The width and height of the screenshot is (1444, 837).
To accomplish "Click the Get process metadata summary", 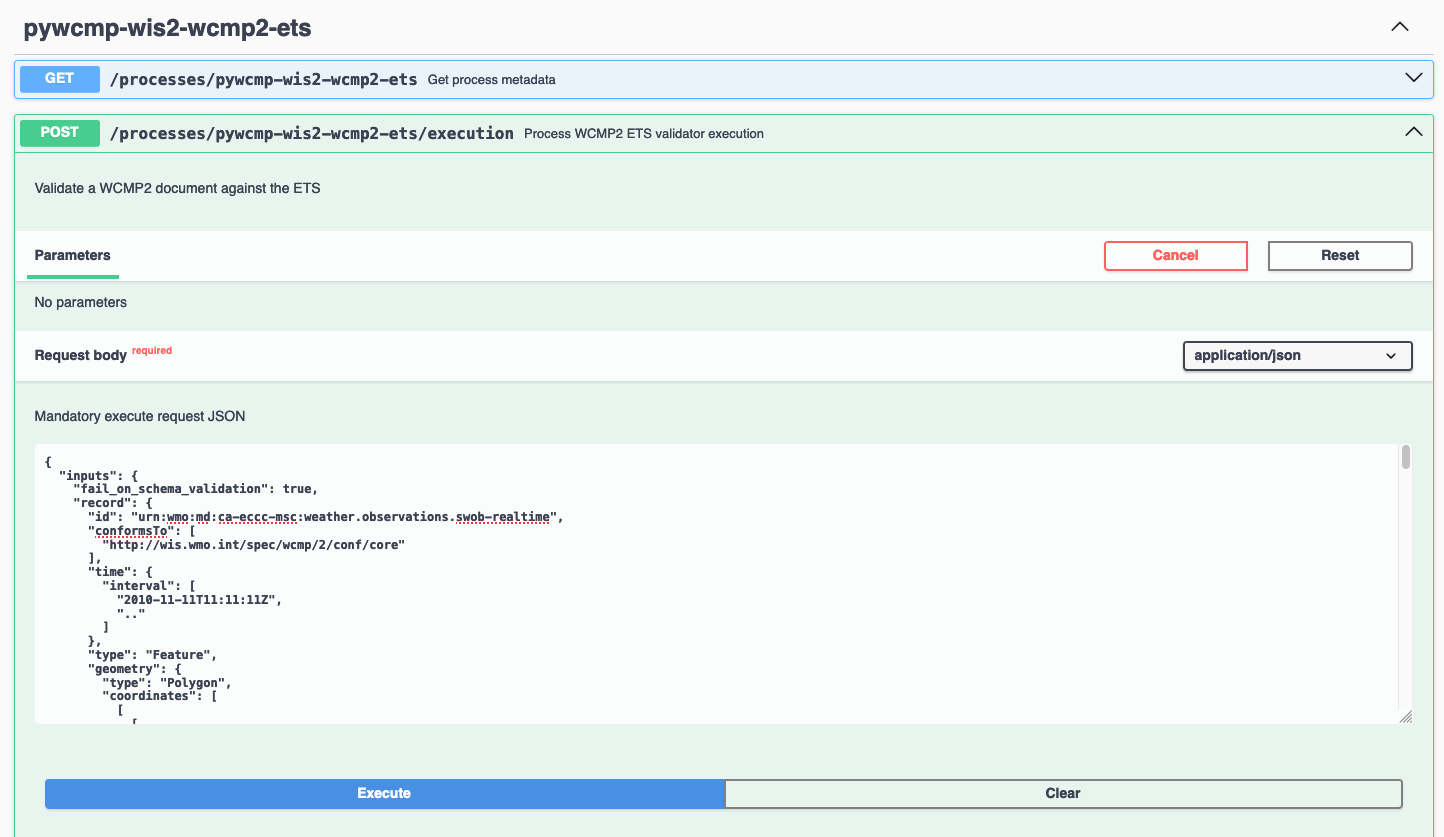I will (x=491, y=79).
